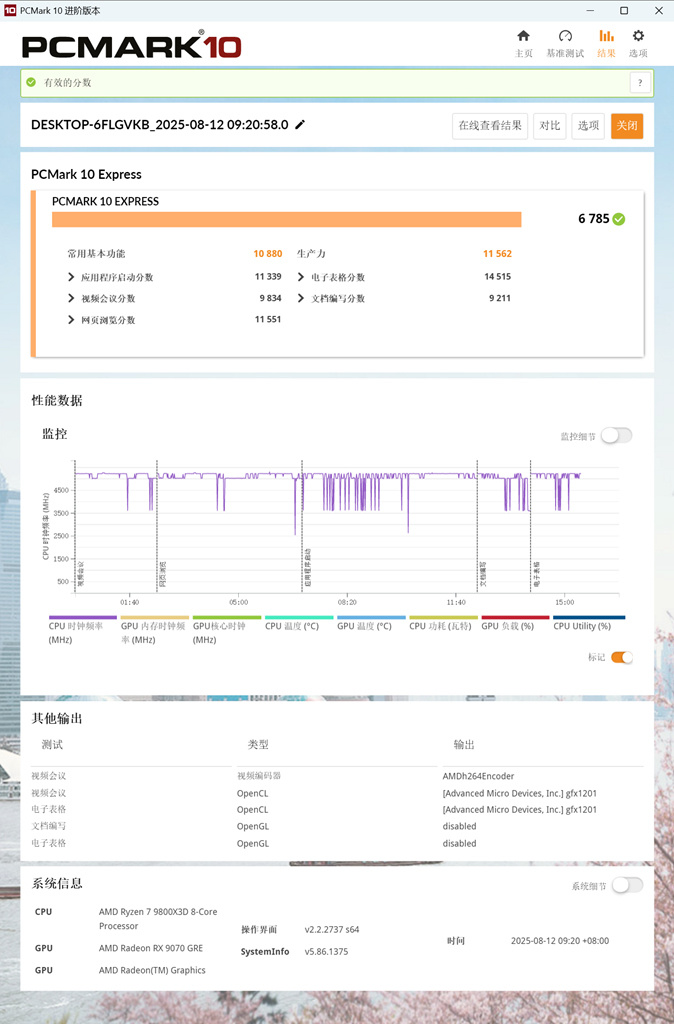Click the 11 562 productivity score
Screen dimensions: 674x1024
pyautogui.click(x=498, y=253)
